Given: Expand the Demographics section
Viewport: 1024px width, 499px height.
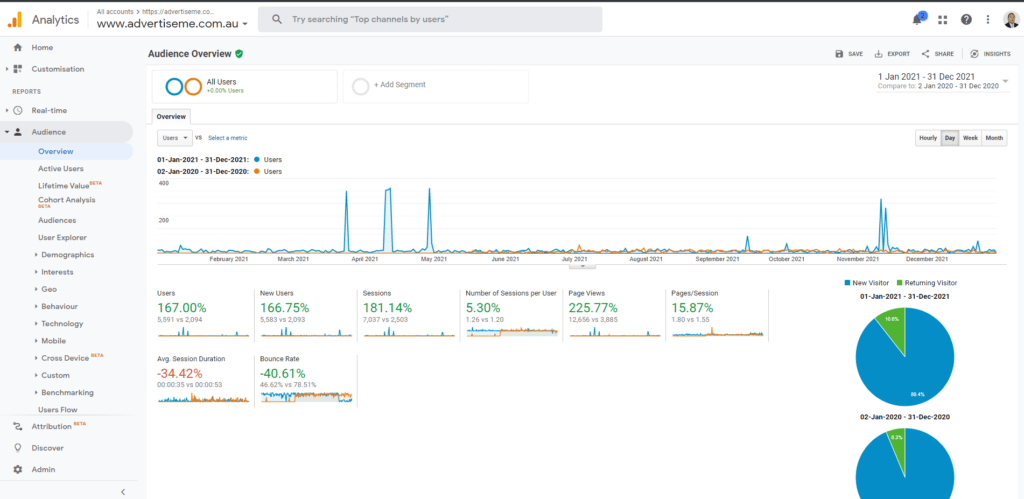Looking at the screenshot, I should (65, 255).
